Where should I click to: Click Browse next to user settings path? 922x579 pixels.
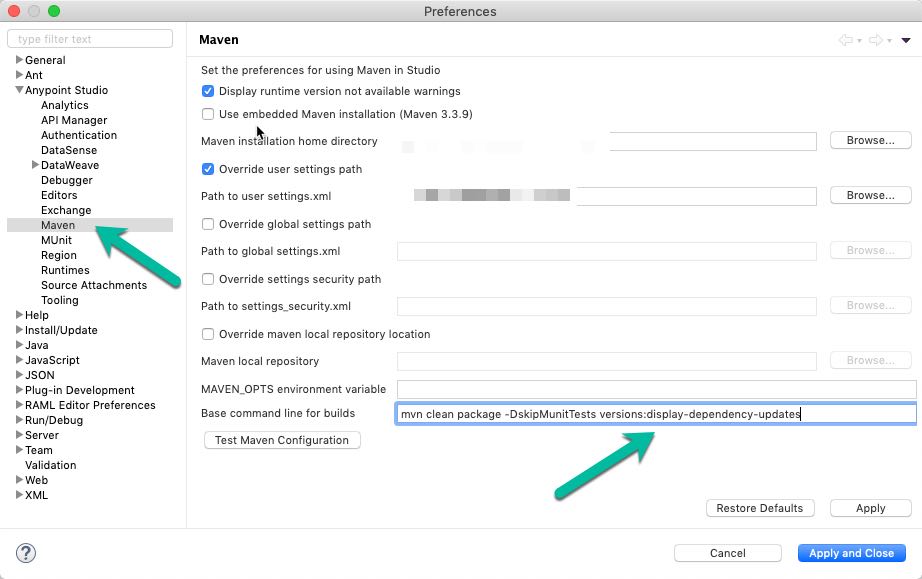(869, 194)
